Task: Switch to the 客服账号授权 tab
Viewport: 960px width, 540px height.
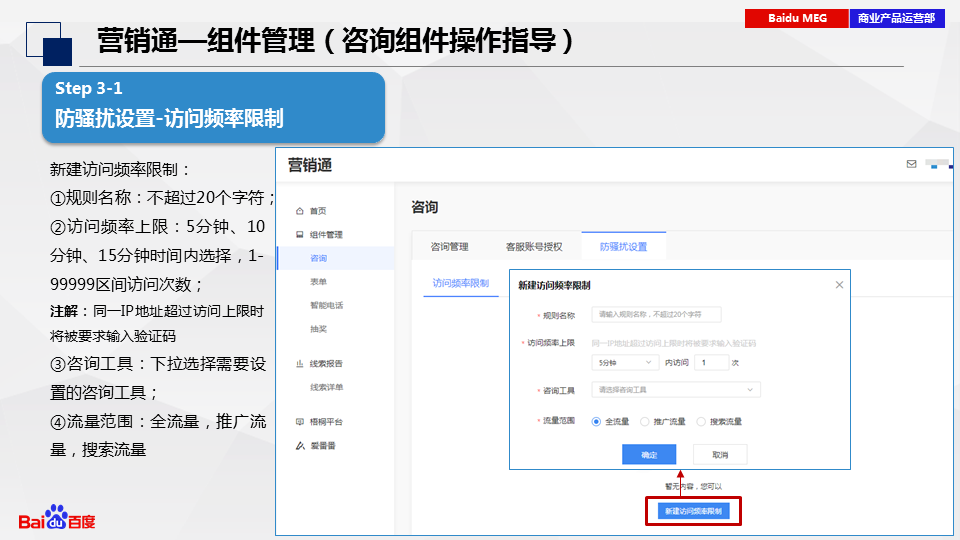Action: point(534,247)
